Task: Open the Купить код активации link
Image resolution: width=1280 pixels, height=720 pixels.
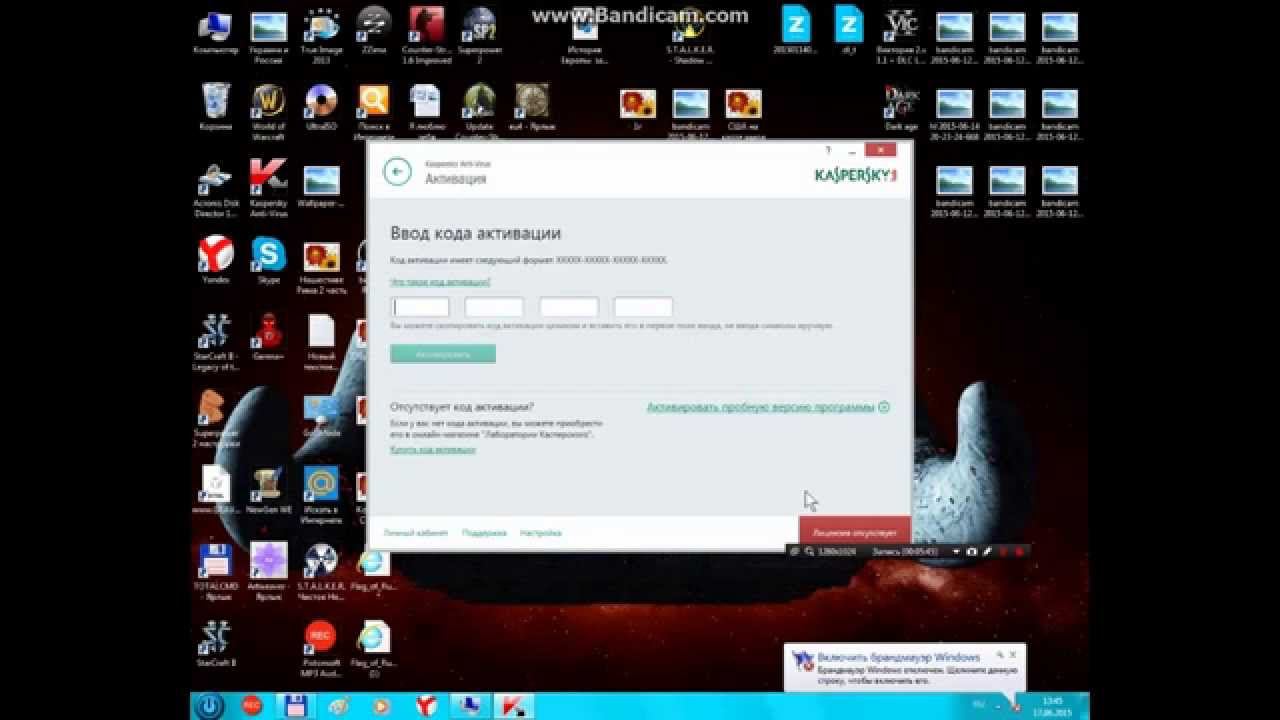Action: coord(433,450)
